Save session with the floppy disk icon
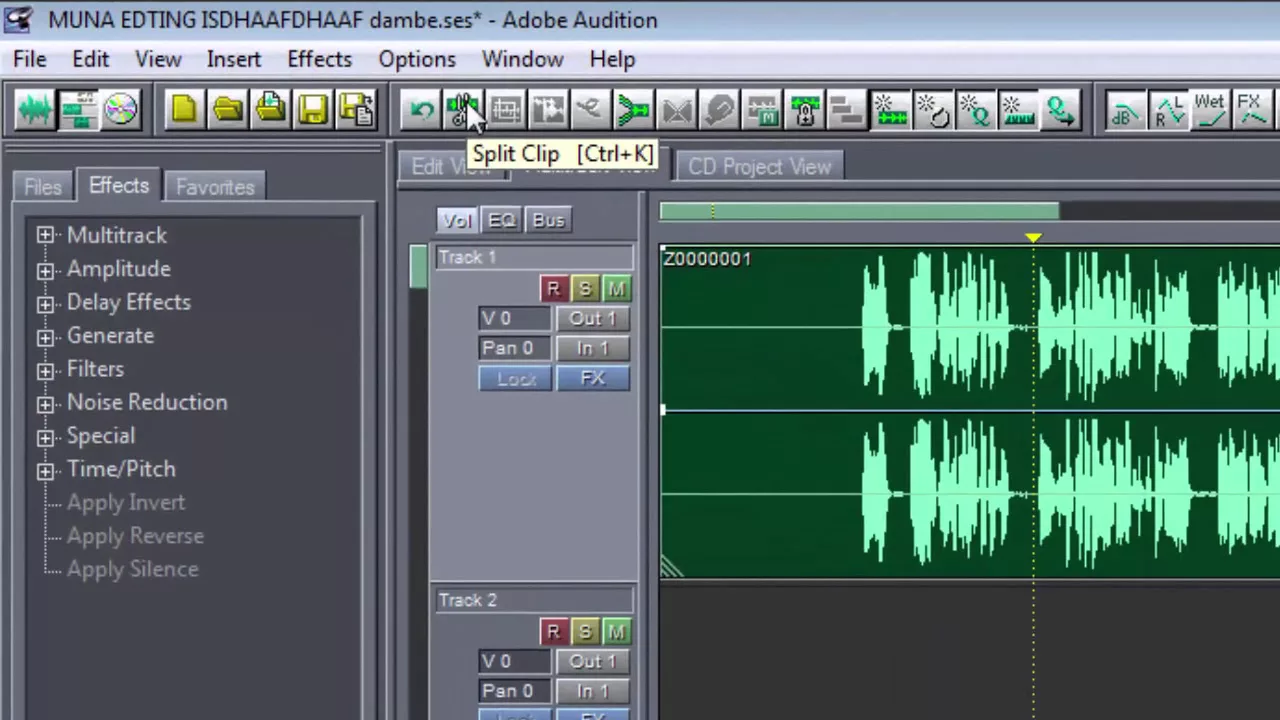Image resolution: width=1280 pixels, height=720 pixels. click(313, 109)
